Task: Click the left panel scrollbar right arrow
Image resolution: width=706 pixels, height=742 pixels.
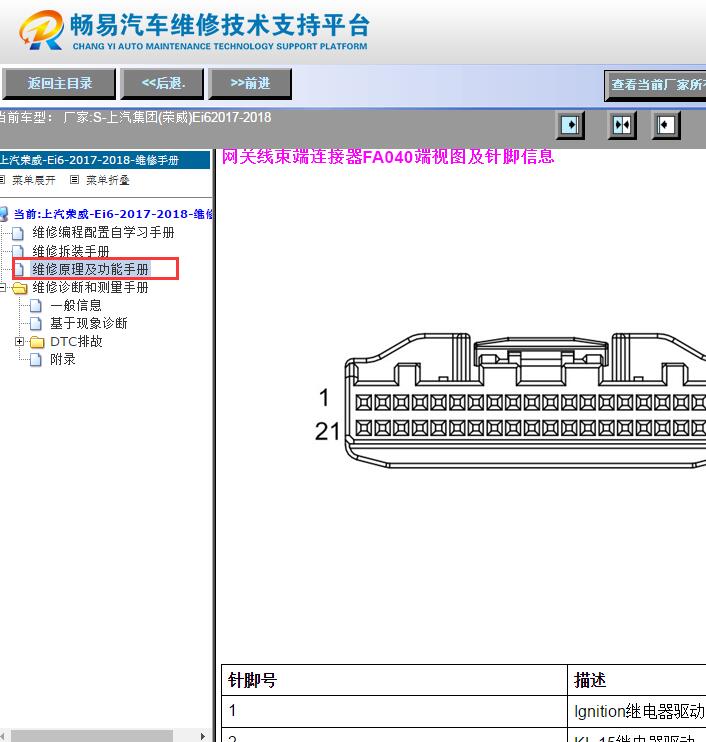Action: pyautogui.click(x=203, y=736)
